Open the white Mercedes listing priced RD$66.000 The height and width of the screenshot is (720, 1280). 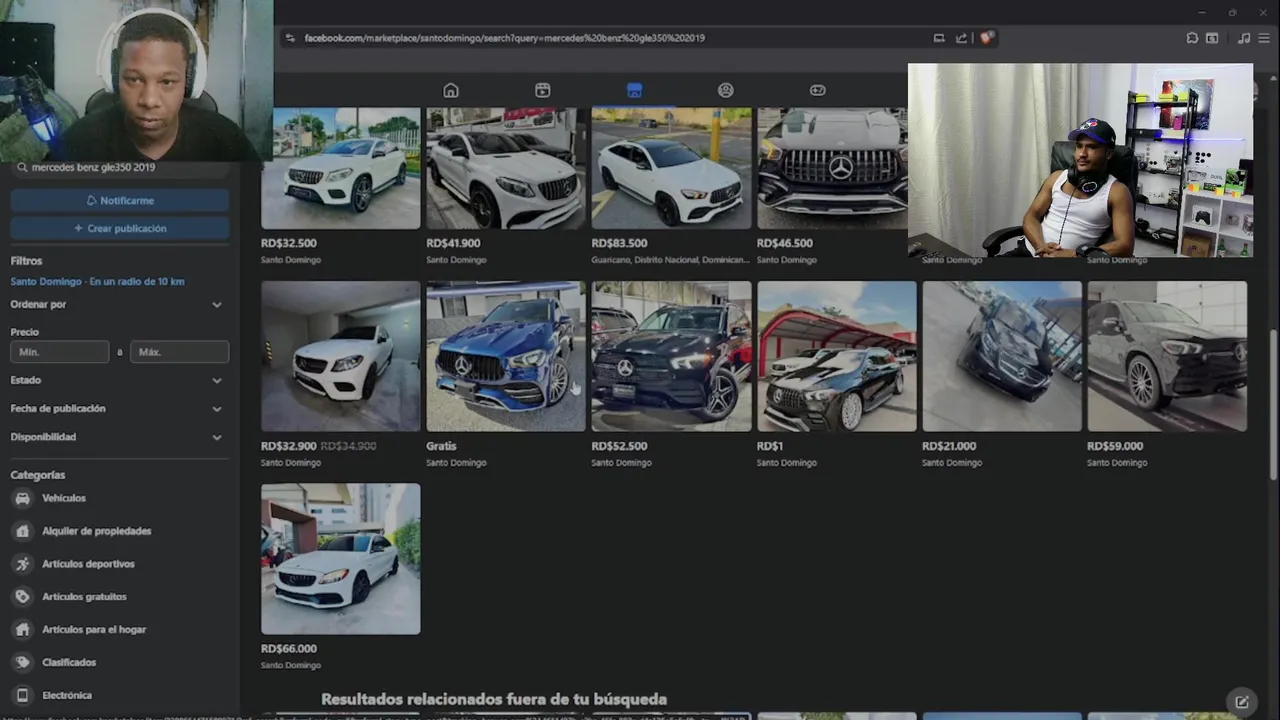(x=341, y=559)
